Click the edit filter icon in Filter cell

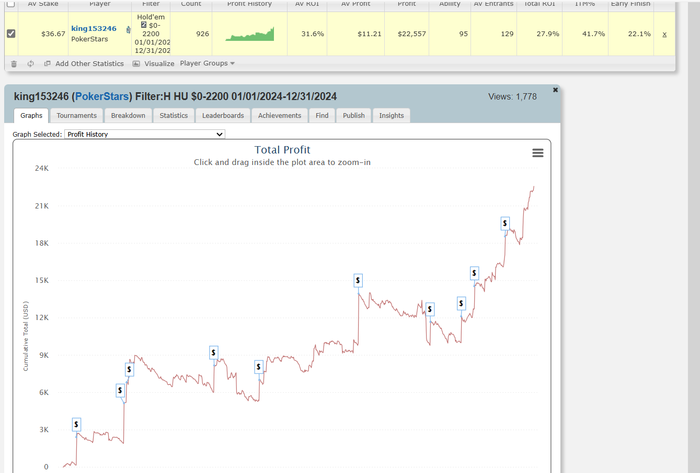[144, 25]
